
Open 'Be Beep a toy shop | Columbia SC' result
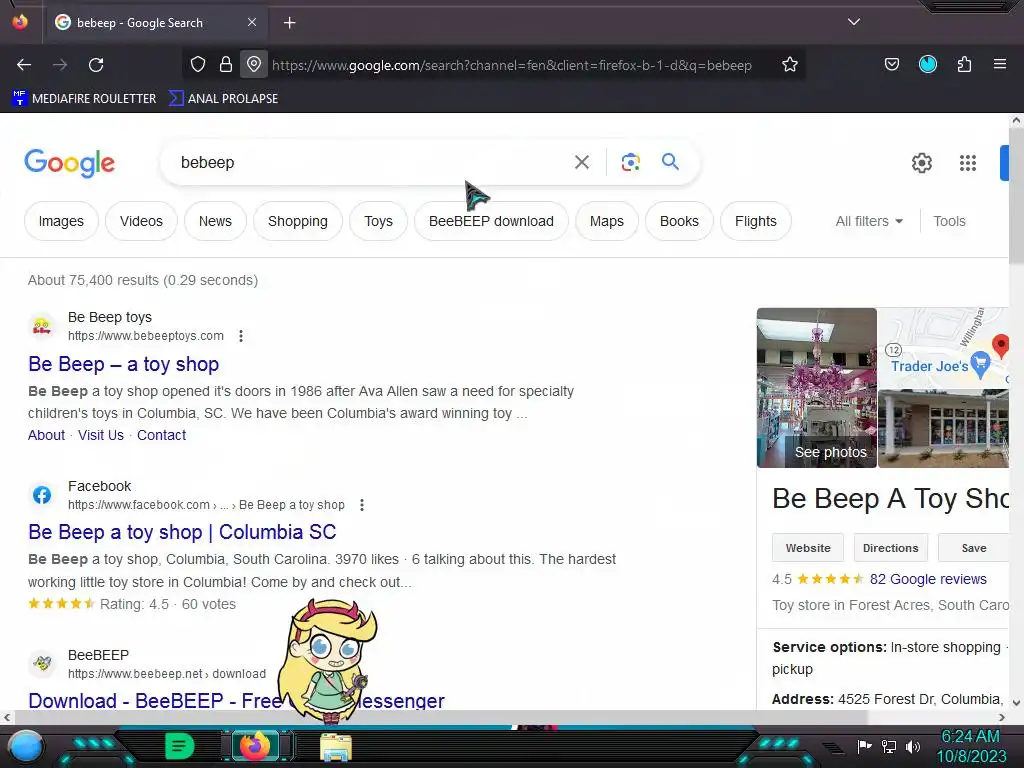(182, 532)
